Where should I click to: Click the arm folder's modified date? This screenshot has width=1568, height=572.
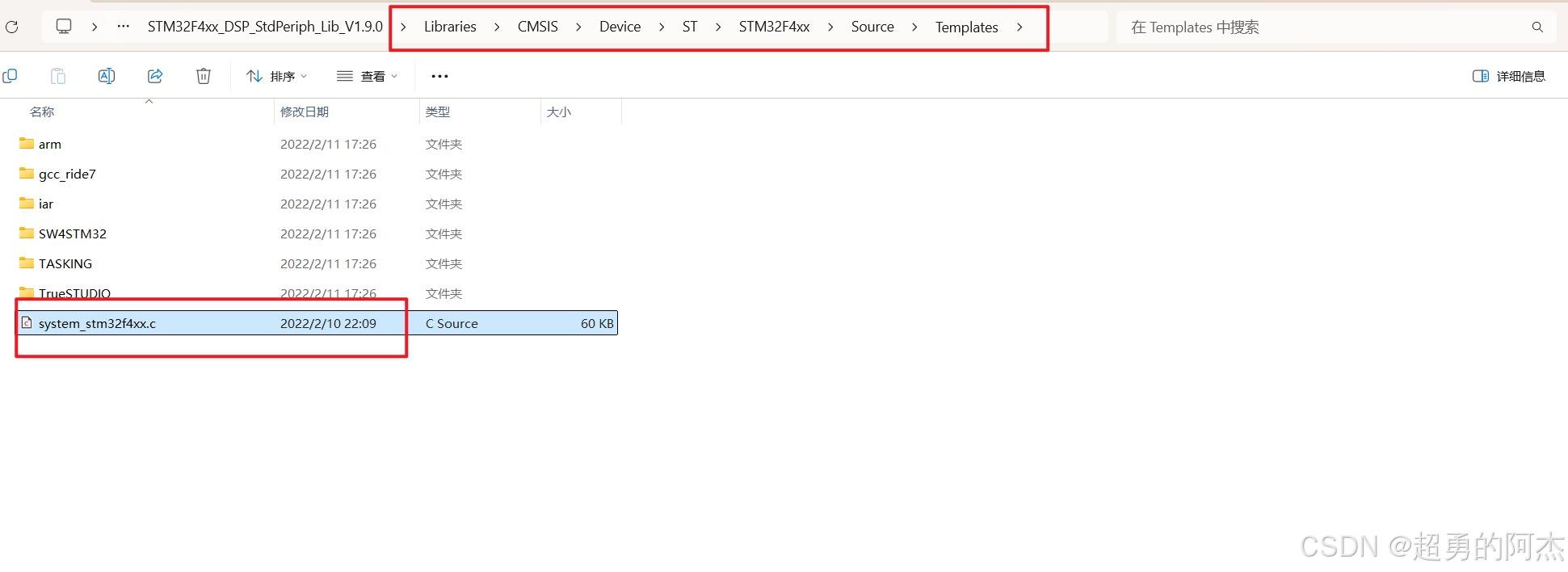(x=328, y=144)
